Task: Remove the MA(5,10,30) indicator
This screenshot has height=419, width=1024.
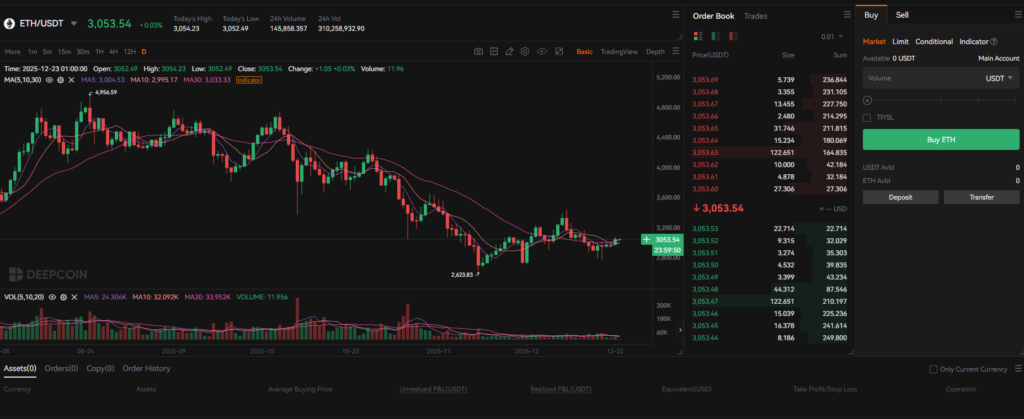Action: tap(71, 80)
